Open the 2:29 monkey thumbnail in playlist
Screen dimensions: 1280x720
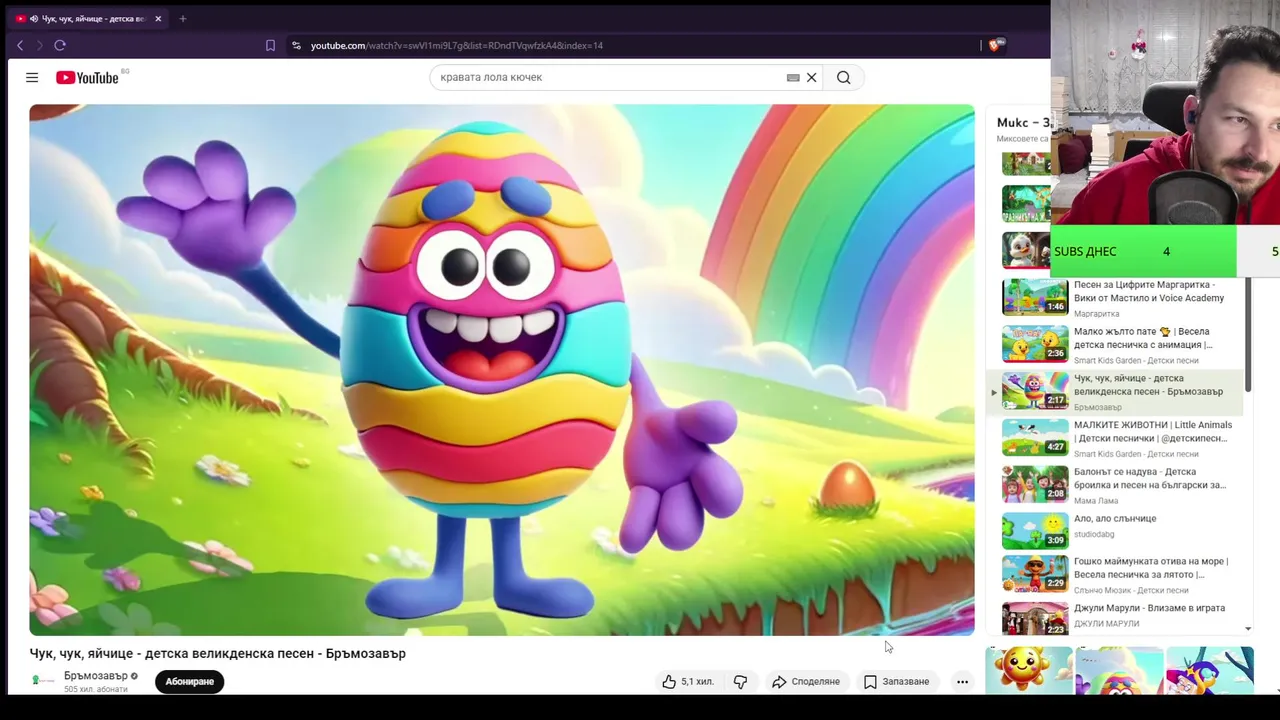coord(1035,574)
